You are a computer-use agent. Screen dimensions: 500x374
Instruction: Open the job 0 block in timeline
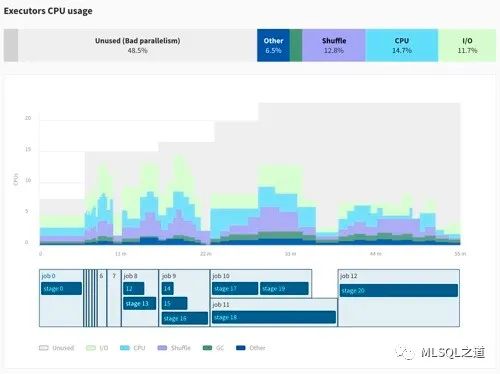[x=61, y=298]
